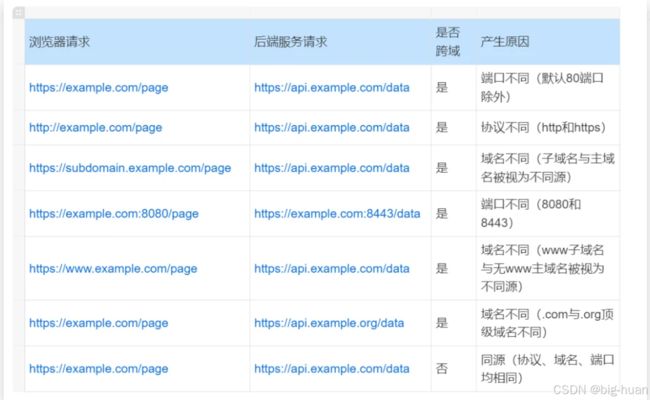Click the 端口不同（默认80端口除外）cell
The width and height of the screenshot is (650, 400).
point(548,87)
